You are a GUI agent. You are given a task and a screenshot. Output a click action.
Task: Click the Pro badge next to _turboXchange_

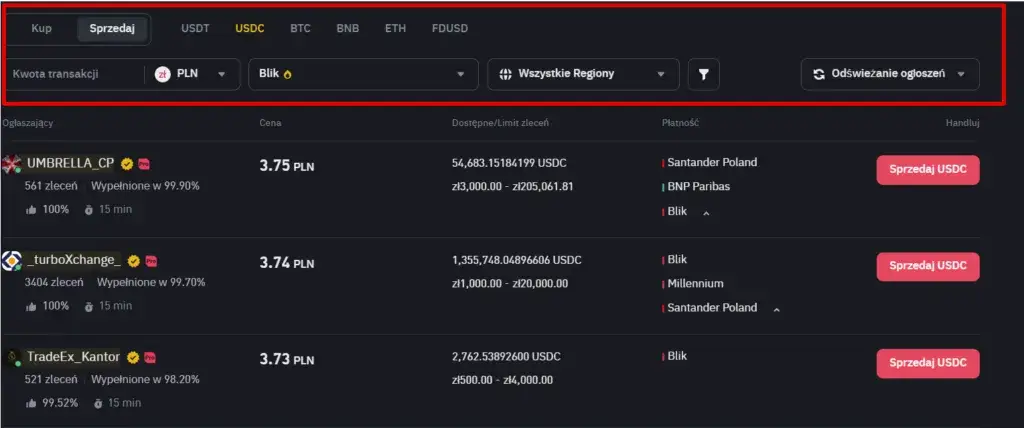152,261
